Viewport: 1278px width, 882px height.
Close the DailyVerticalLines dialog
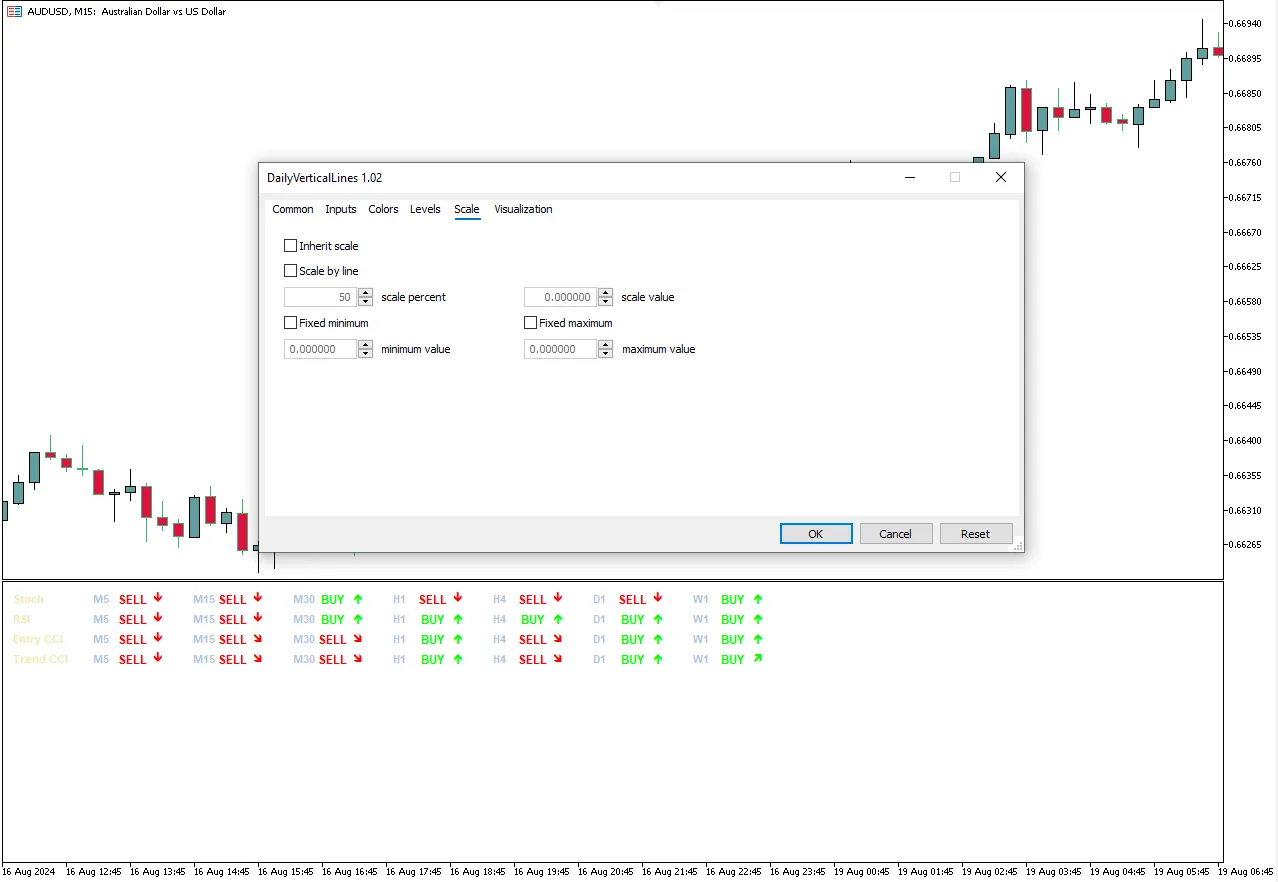pyautogui.click(x=1000, y=177)
